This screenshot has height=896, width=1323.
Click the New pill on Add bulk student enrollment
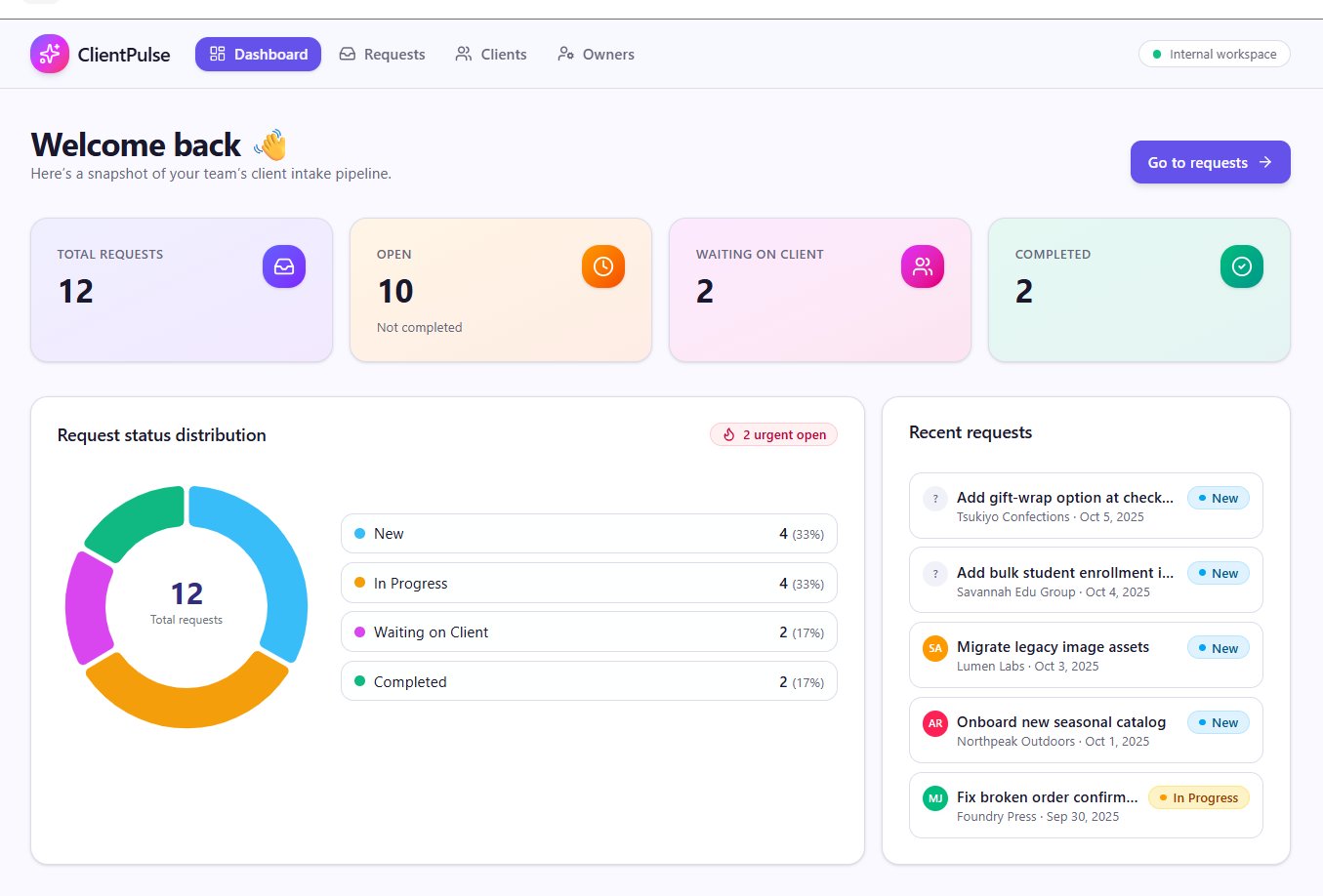point(1218,573)
